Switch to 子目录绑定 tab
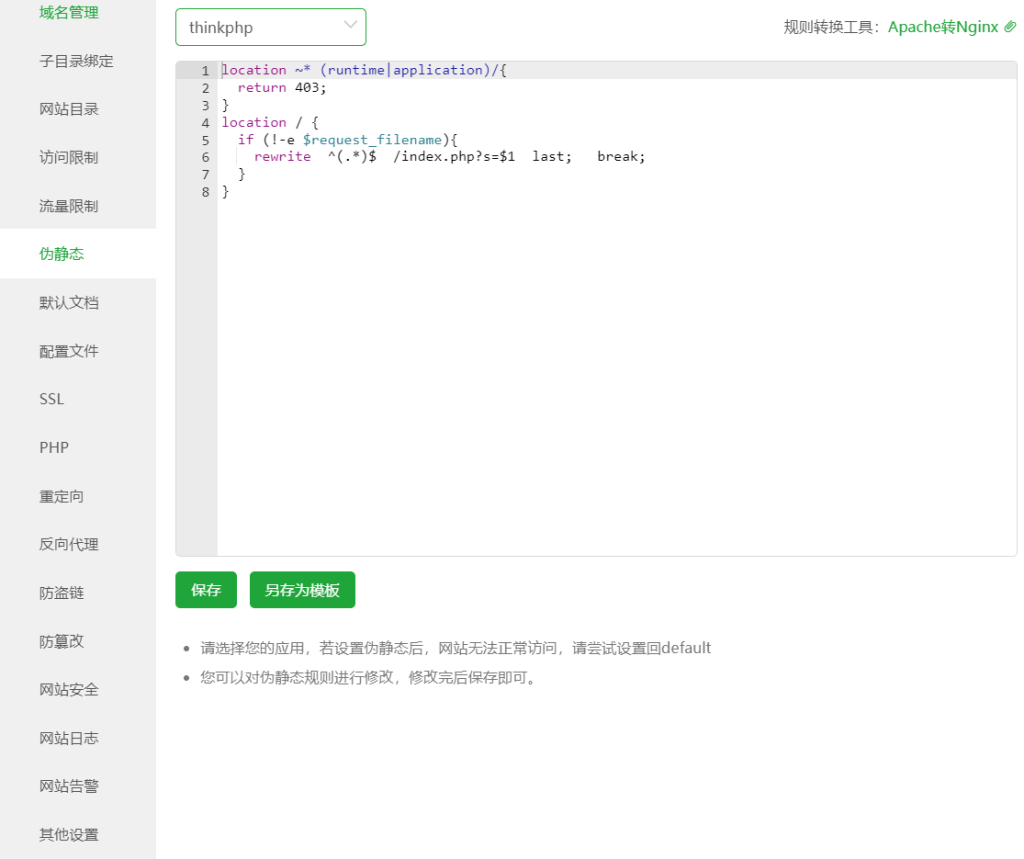Screen dimensions: 1024x859 pos(76,61)
